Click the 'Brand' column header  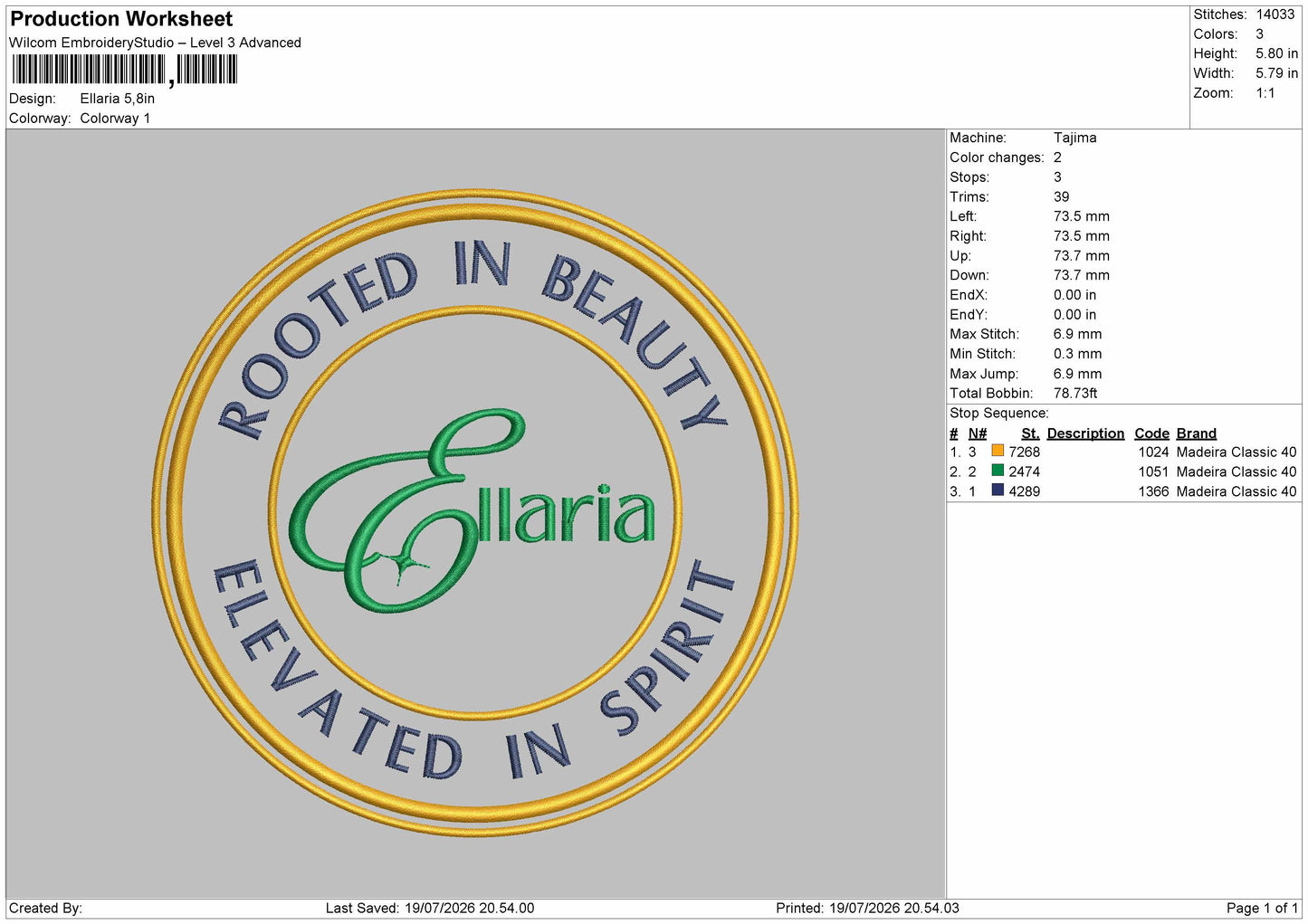click(1196, 433)
